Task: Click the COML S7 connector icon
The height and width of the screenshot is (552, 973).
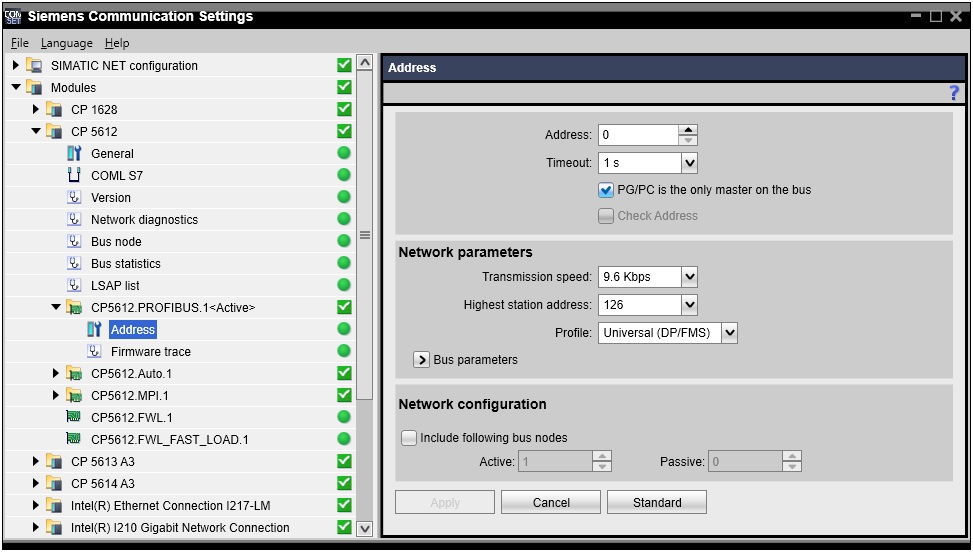Action: tap(74, 176)
